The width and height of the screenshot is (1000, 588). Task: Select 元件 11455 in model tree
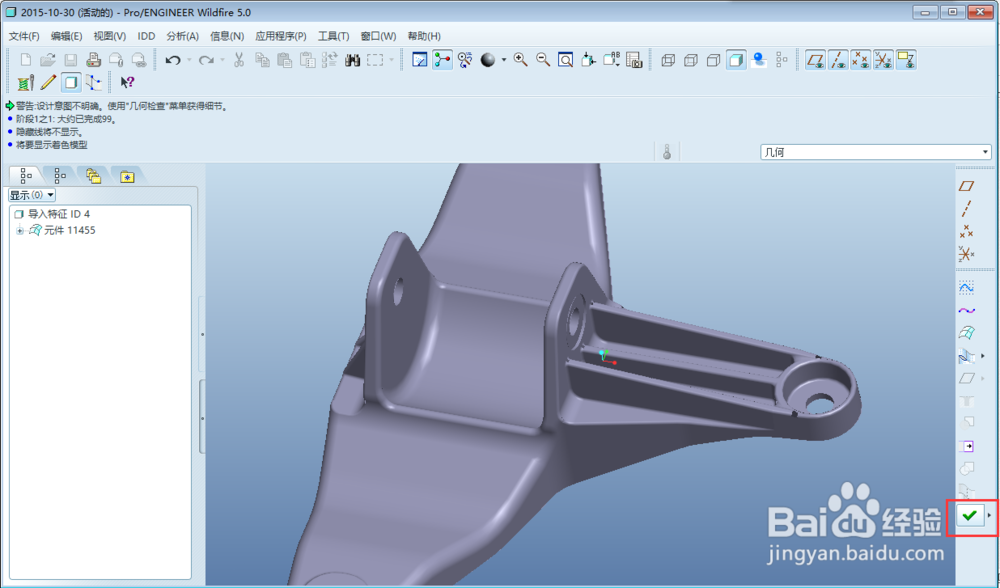[62, 231]
